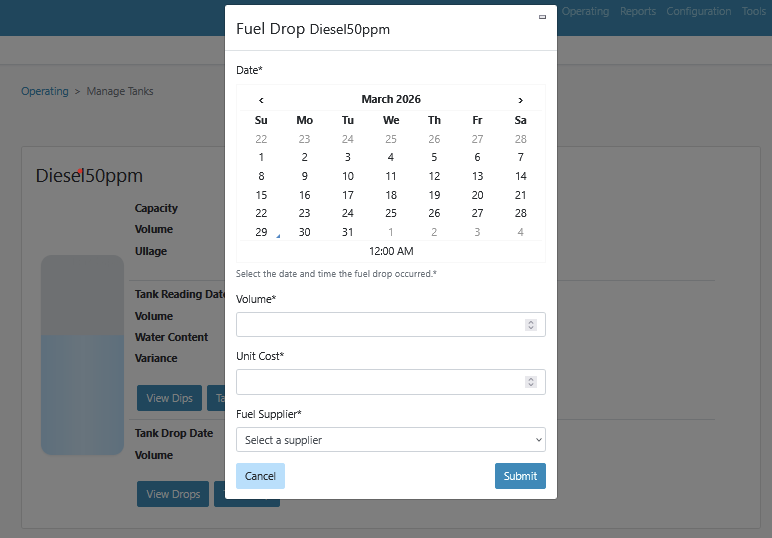Select March 17 in calendar

[x=348, y=195]
